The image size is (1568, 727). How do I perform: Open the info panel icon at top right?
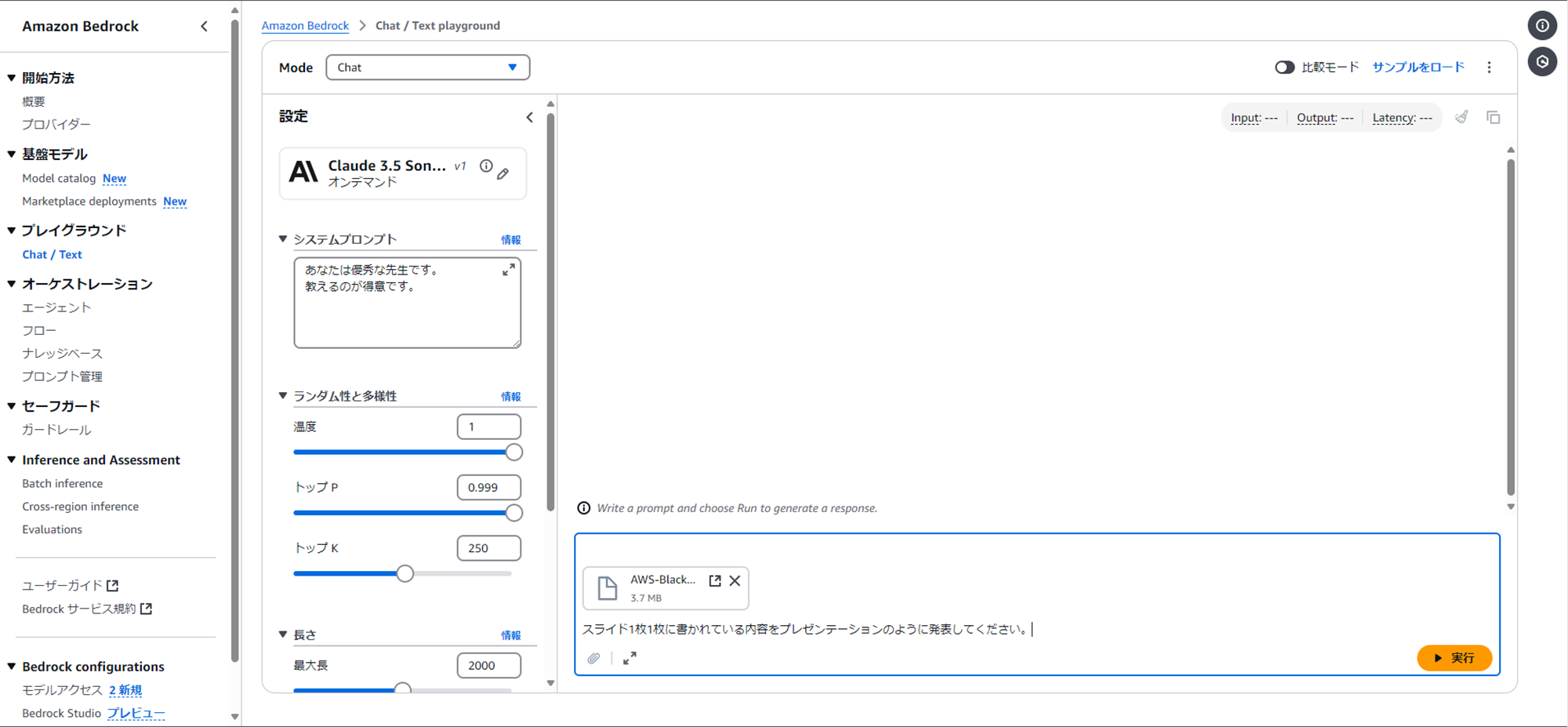point(1542,26)
